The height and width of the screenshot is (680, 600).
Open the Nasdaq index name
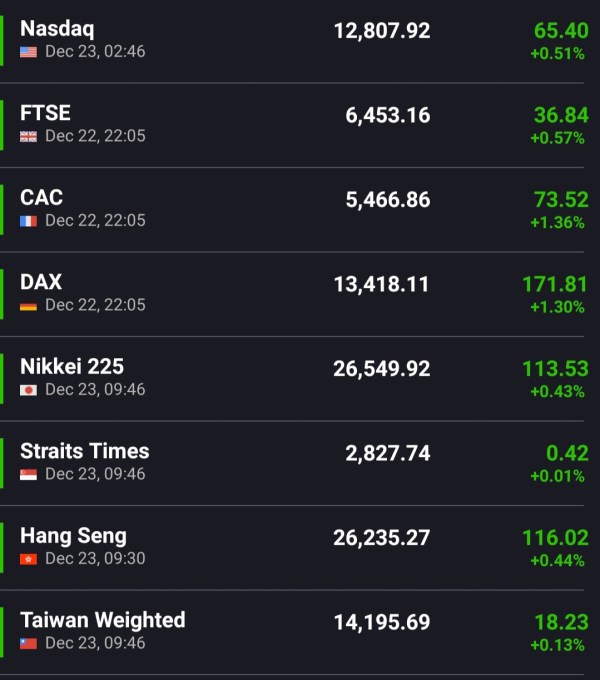(57, 29)
